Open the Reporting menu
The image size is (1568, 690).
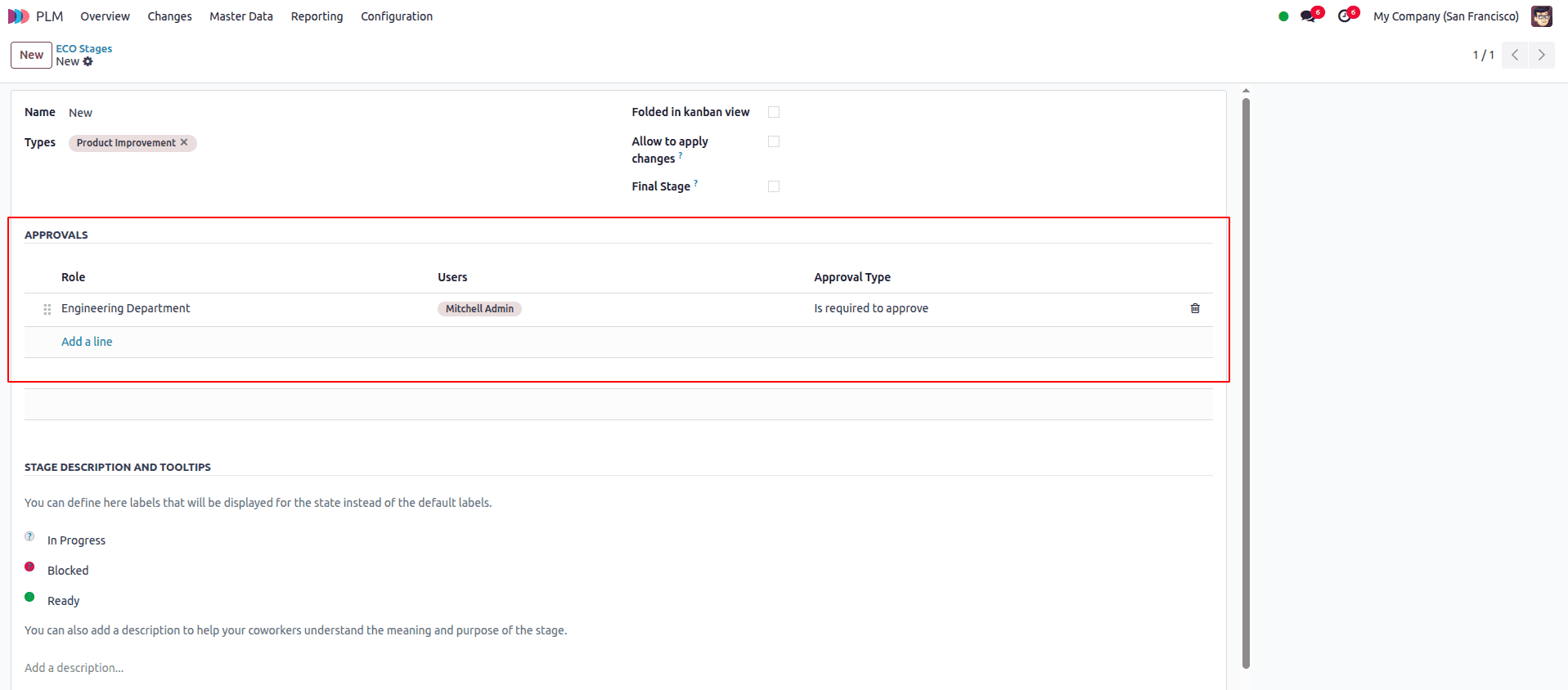pos(317,16)
